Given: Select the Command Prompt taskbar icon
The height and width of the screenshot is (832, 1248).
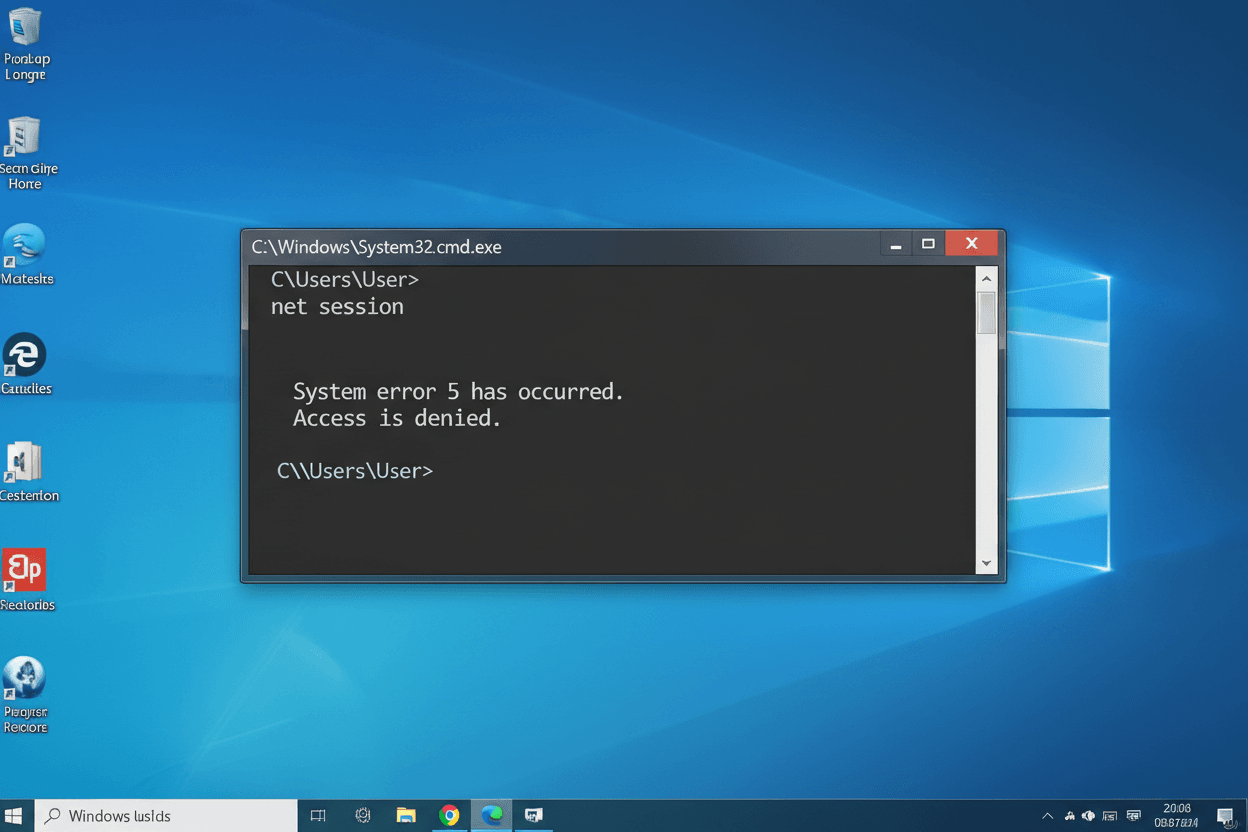Looking at the screenshot, I should click(x=533, y=815).
